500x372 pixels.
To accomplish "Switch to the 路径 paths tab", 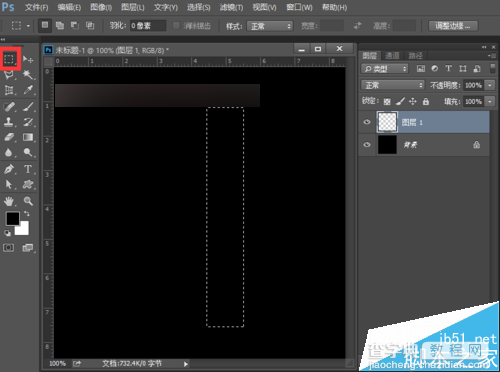I will click(416, 56).
